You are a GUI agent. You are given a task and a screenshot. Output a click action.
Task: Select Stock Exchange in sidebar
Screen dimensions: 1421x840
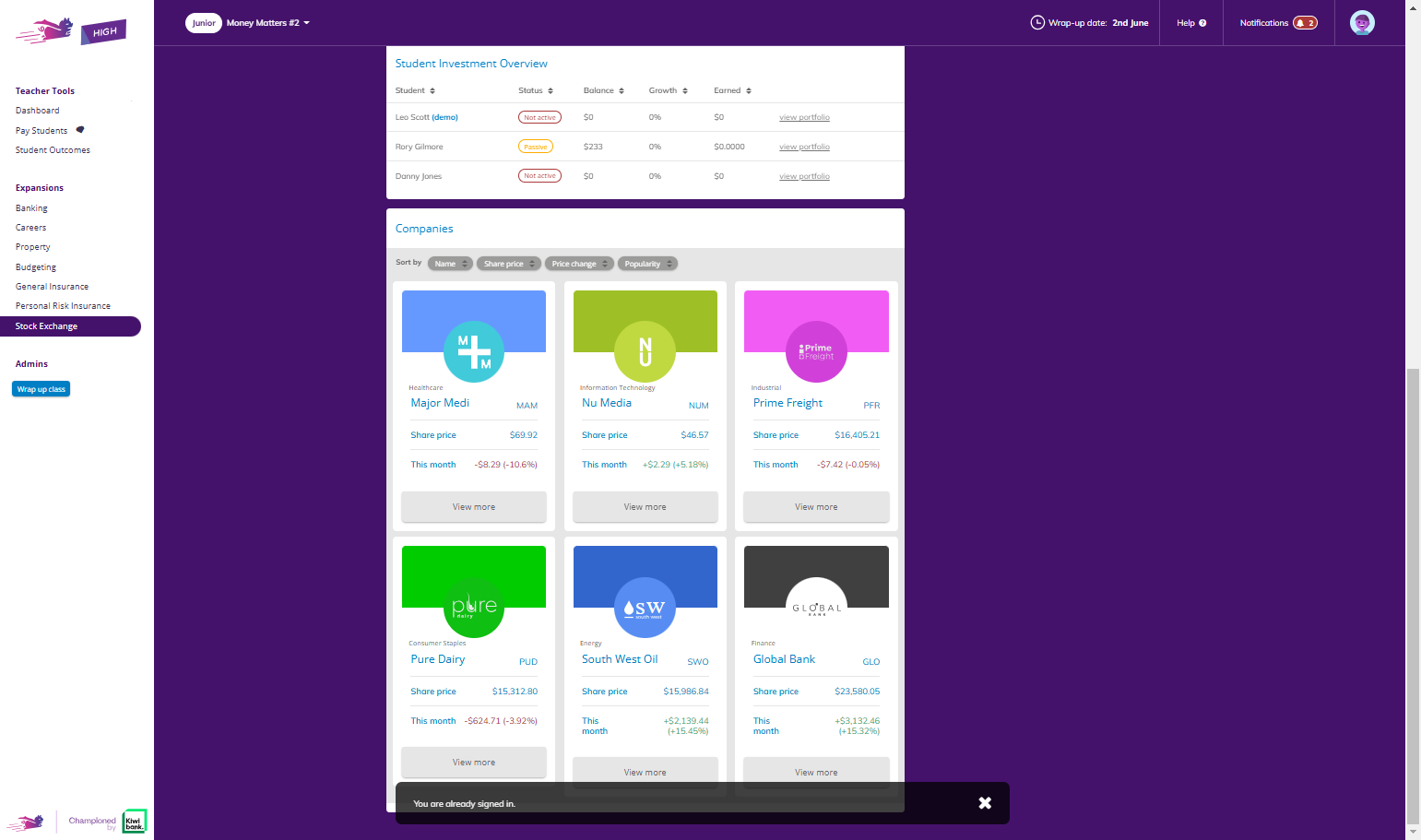70,326
